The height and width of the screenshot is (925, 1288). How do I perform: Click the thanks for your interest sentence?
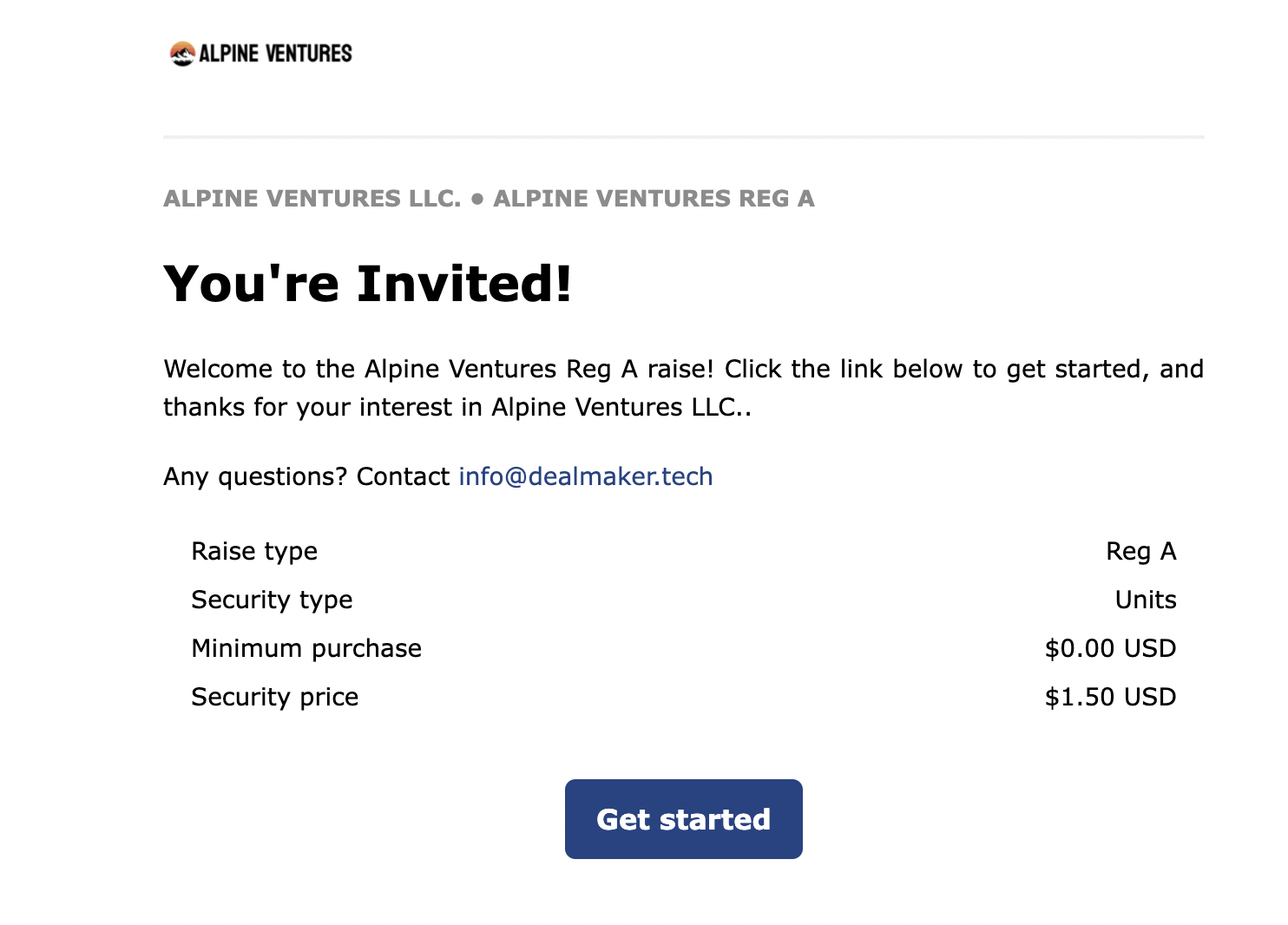tap(457, 407)
